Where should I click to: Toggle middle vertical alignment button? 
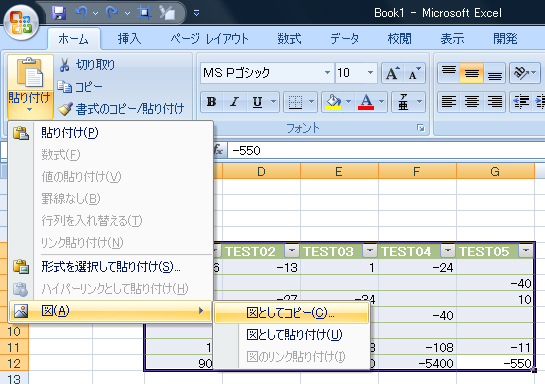(472, 73)
